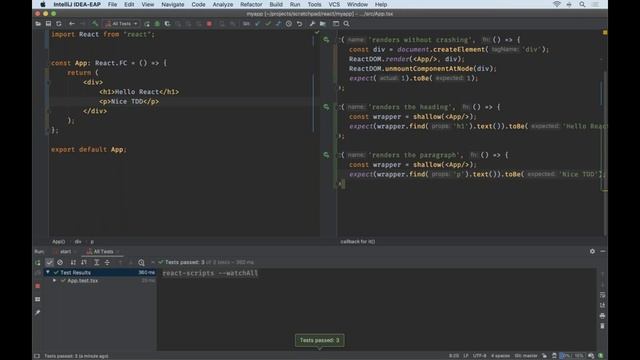
Task: Expand the App.test.tsx tree node
Action: pos(54,281)
